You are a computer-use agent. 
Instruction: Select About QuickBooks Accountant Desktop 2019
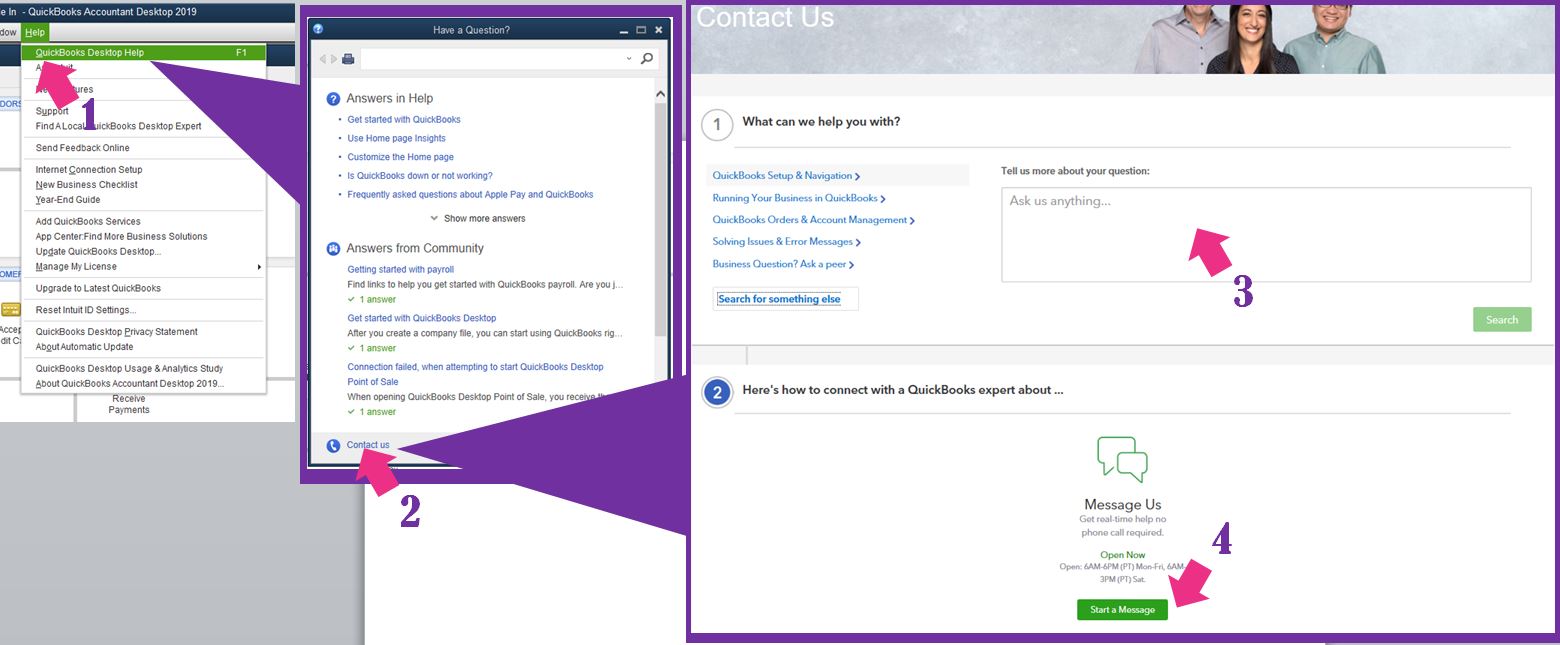point(130,384)
